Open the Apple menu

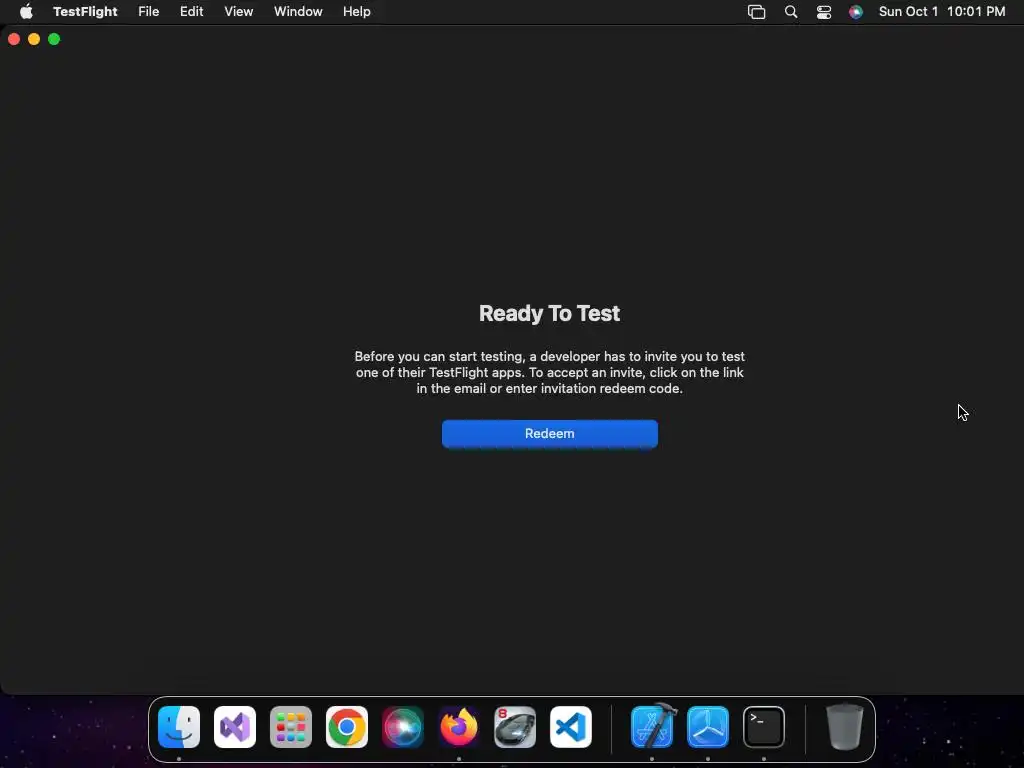[x=26, y=12]
